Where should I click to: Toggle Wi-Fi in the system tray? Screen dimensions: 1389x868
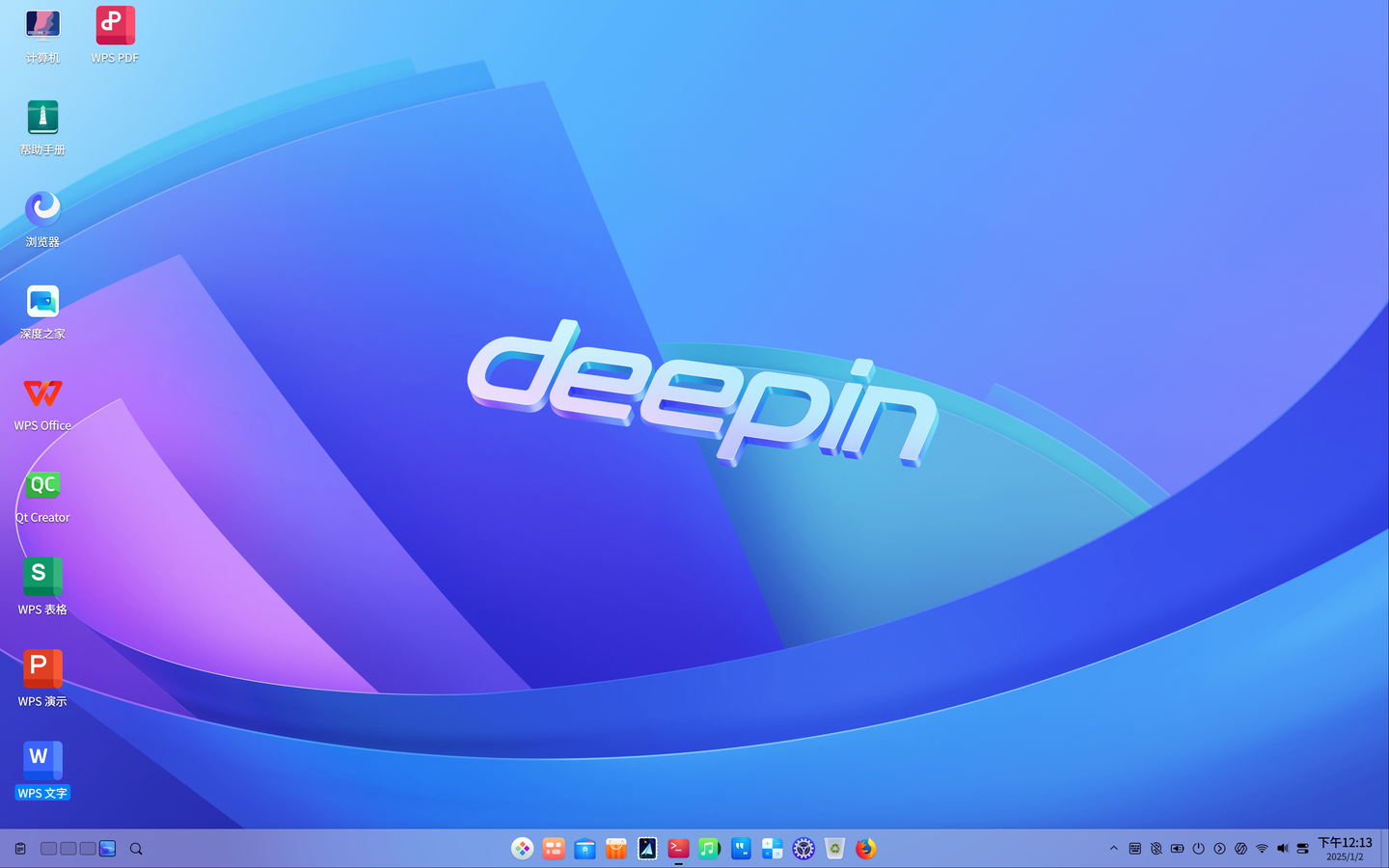point(1264,849)
